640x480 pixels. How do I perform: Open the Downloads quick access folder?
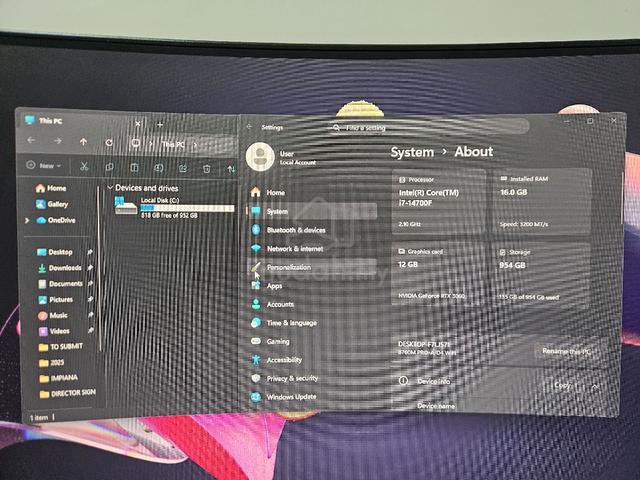point(60,268)
